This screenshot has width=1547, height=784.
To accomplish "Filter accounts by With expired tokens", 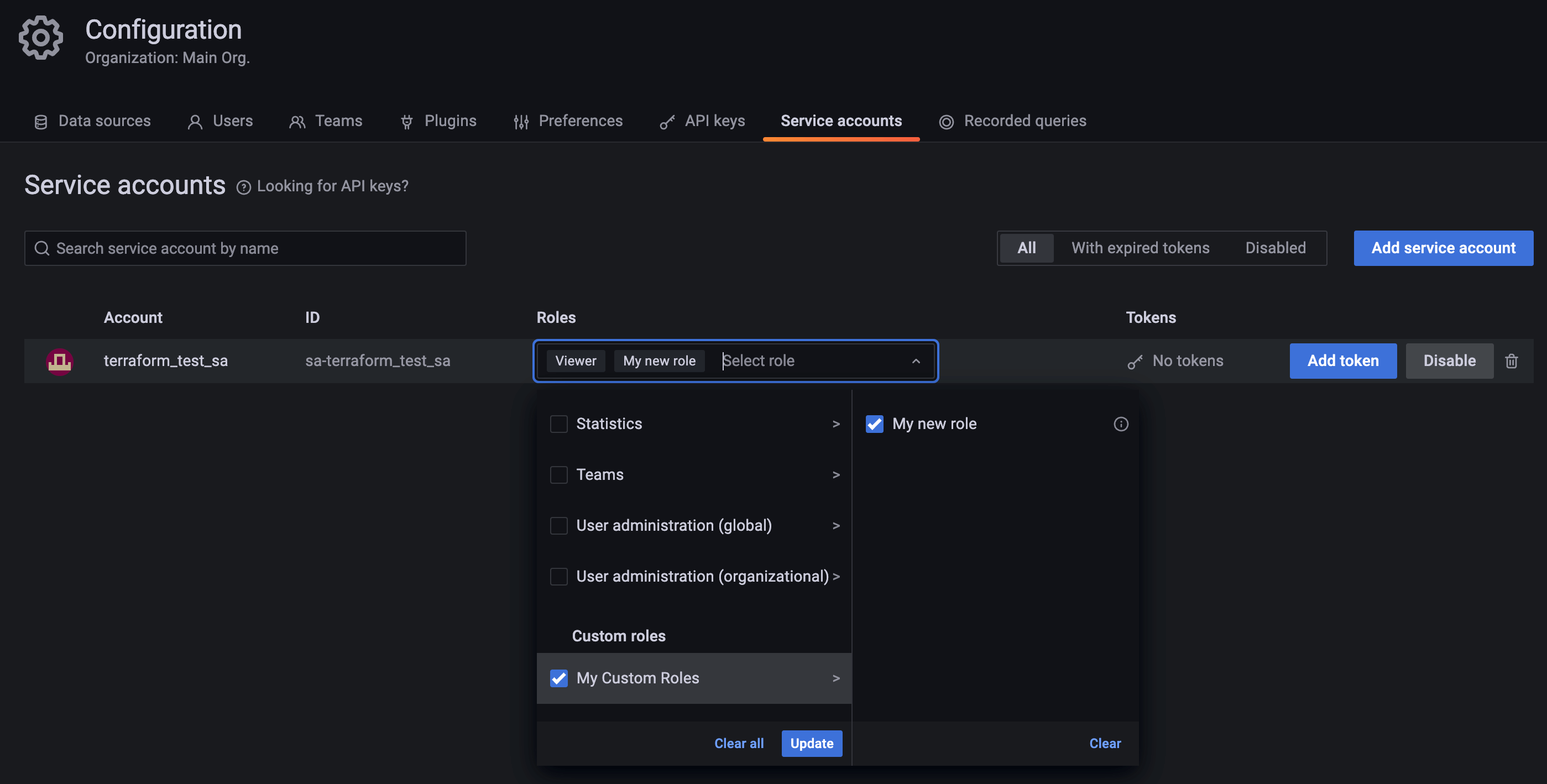I will pyautogui.click(x=1140, y=248).
